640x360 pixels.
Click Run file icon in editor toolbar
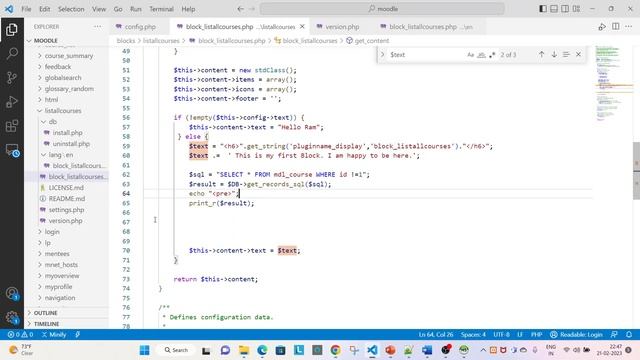(602, 27)
